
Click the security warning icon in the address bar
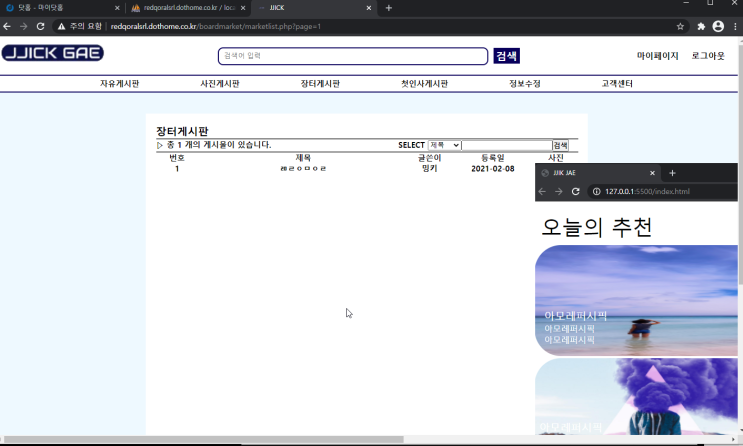(x=61, y=27)
